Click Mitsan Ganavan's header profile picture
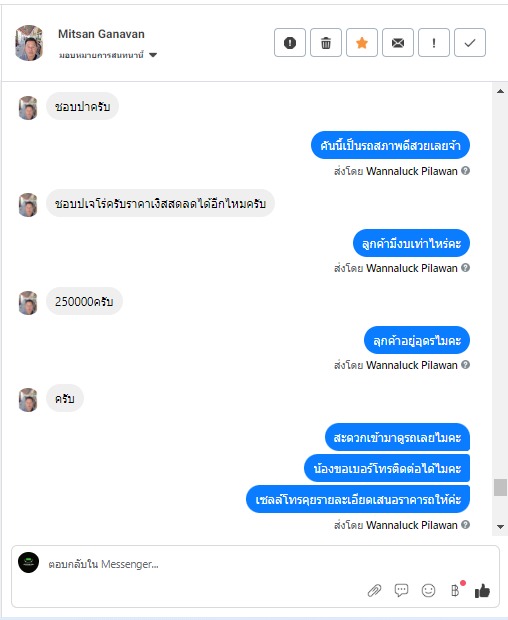 (29, 43)
